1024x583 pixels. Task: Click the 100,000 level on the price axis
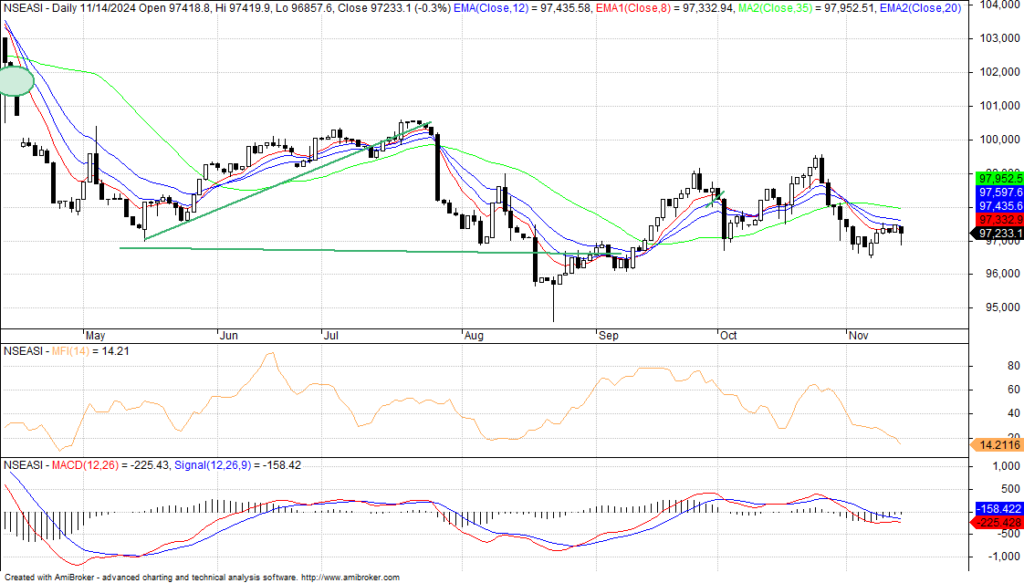pyautogui.click(x=997, y=139)
